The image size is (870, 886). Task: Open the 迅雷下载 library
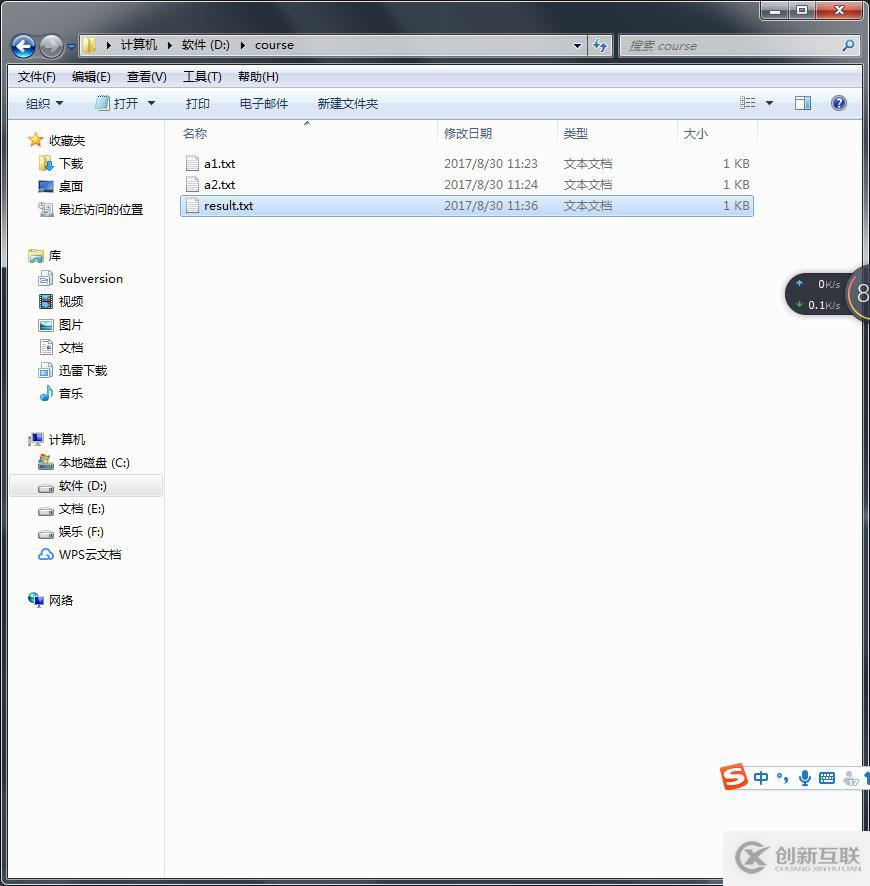tap(83, 371)
